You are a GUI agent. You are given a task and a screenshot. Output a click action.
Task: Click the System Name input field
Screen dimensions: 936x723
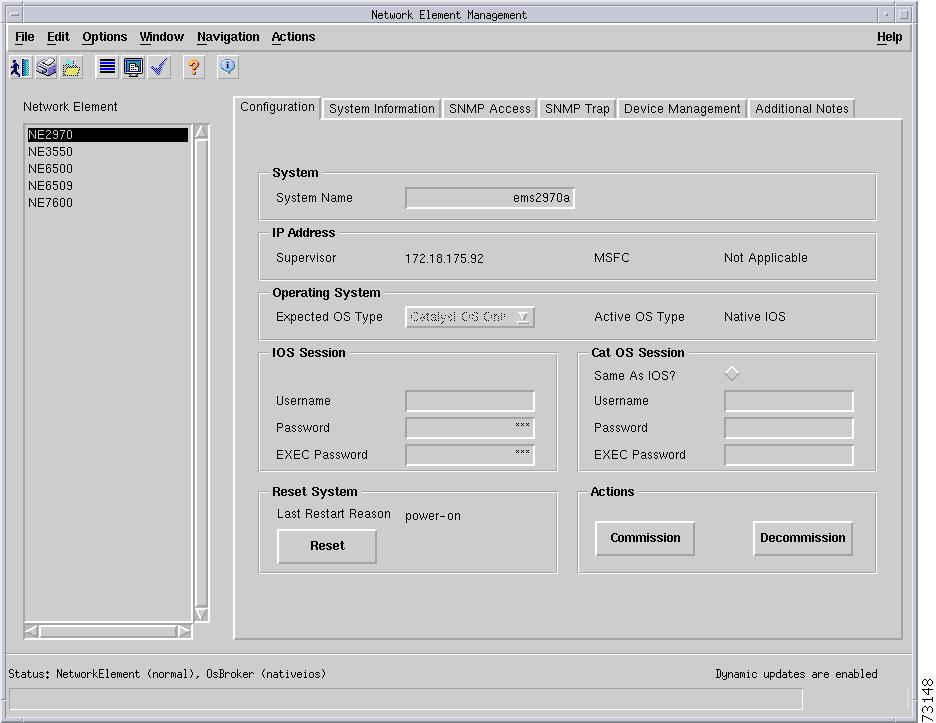489,198
